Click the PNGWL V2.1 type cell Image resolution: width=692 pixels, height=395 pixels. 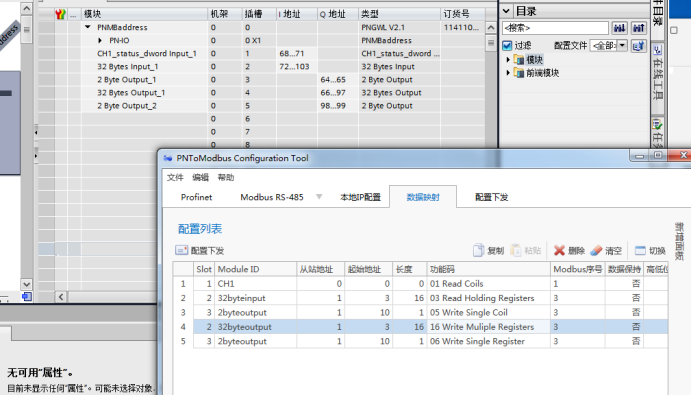(399, 27)
